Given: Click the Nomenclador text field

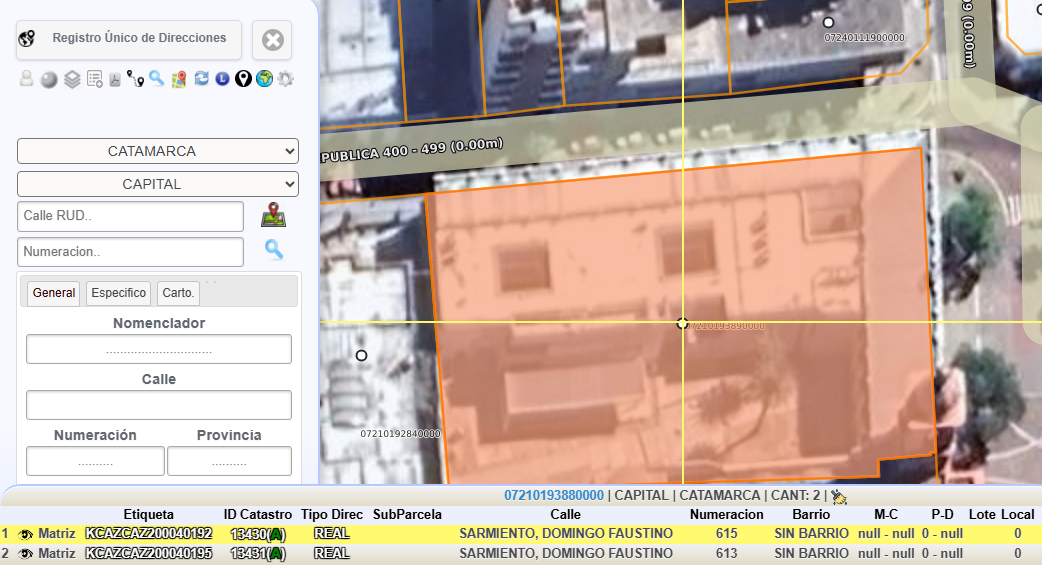Looking at the screenshot, I should click(x=159, y=349).
